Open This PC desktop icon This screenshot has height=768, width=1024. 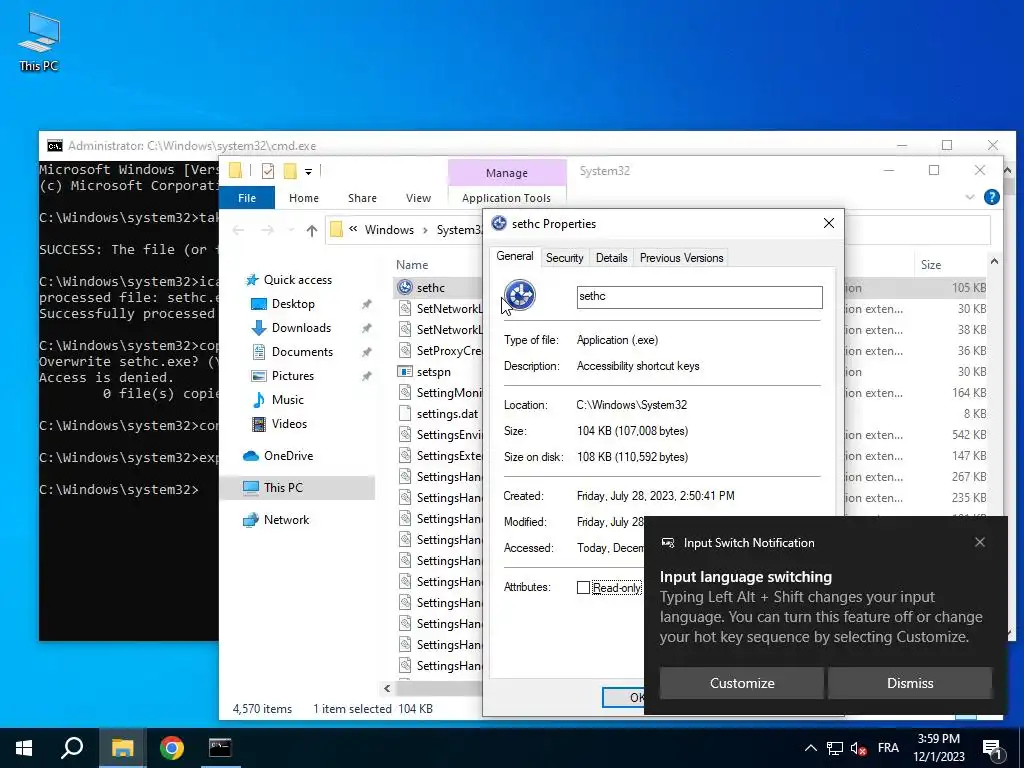[x=39, y=42]
